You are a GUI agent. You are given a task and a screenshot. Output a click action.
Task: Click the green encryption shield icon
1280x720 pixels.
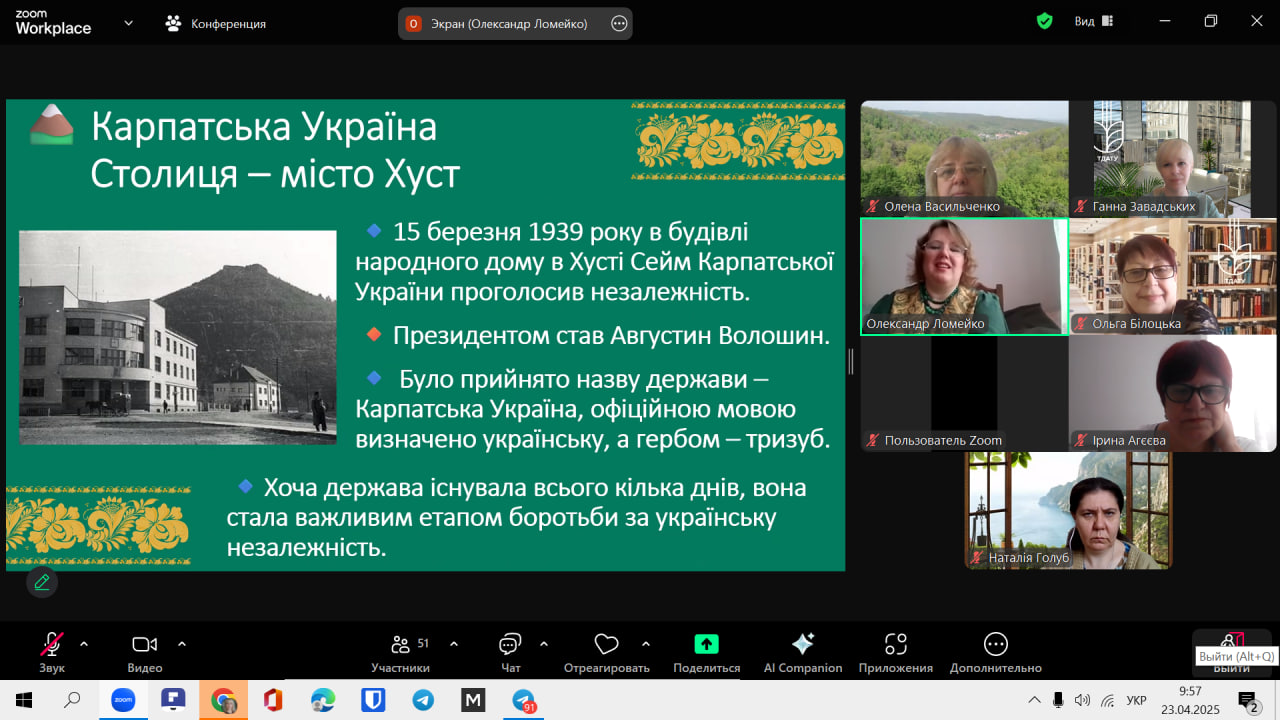pos(1044,21)
